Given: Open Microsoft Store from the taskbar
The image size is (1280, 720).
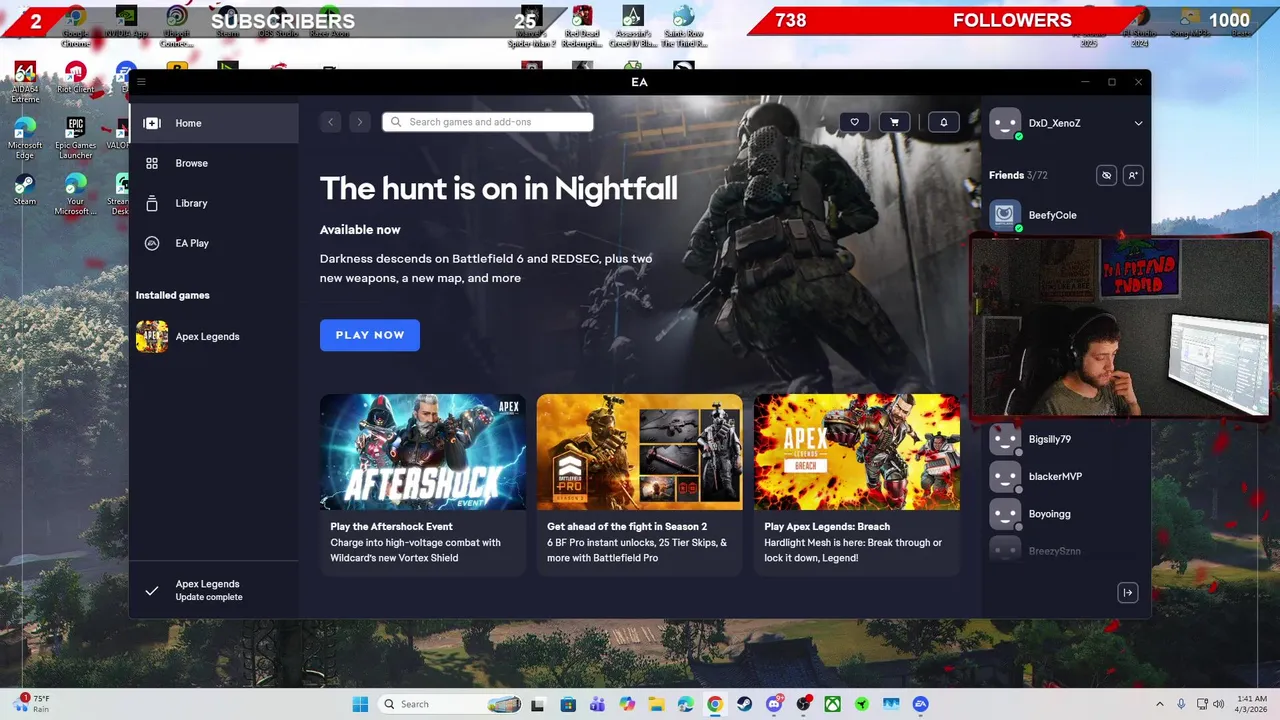Looking at the screenshot, I should point(568,704).
